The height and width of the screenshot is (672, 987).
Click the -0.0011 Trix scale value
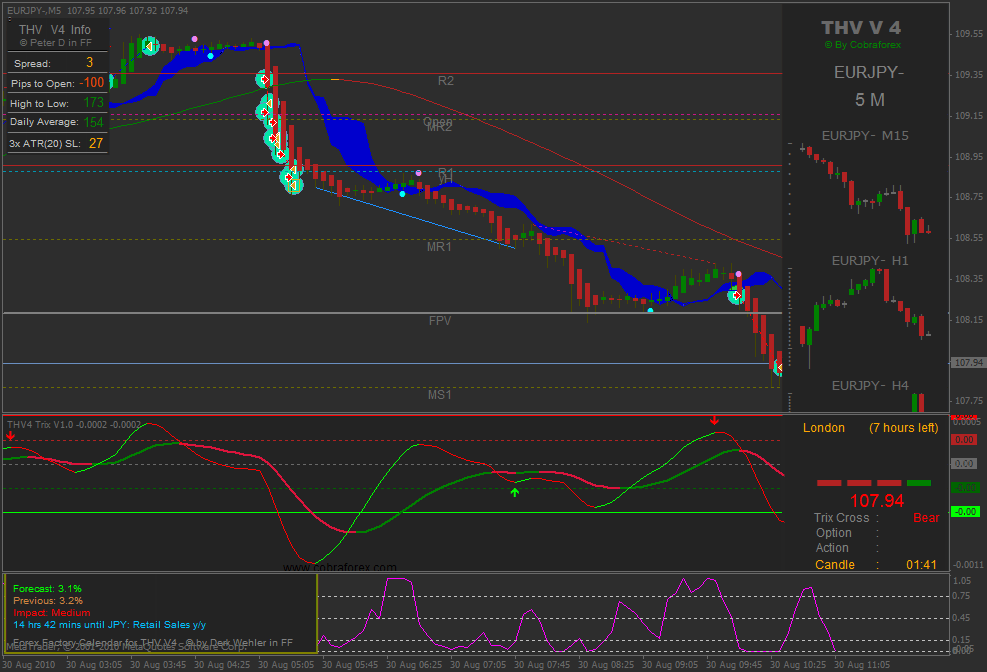(968, 564)
